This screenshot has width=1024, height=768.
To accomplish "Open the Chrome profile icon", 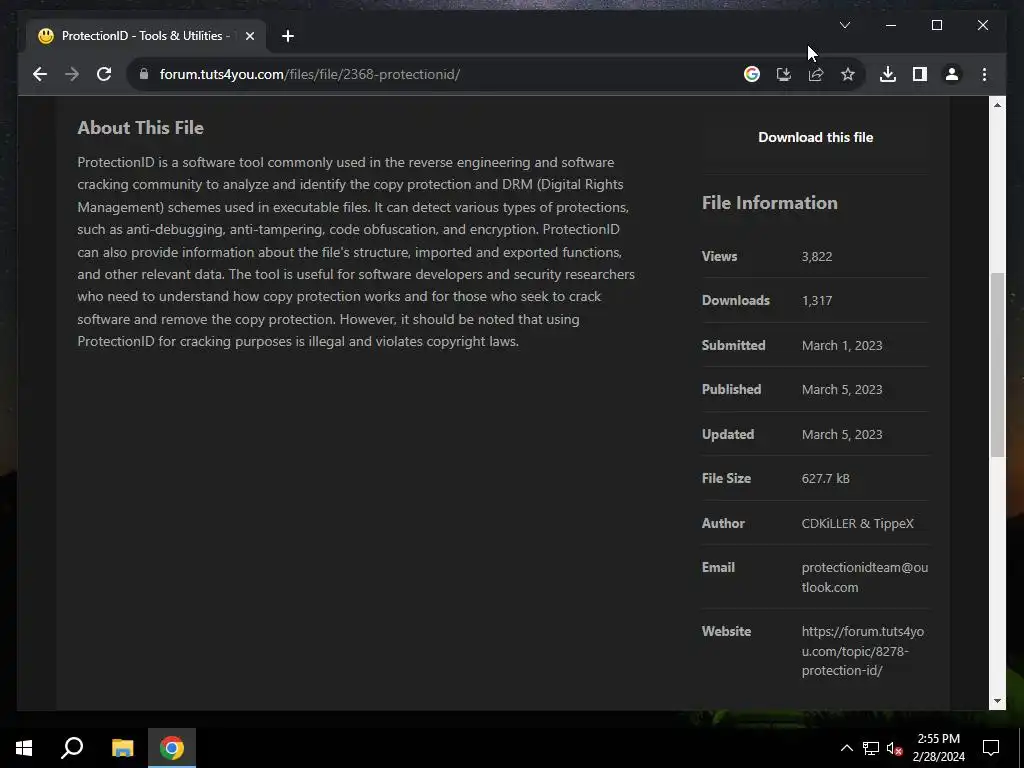I will tap(952, 74).
